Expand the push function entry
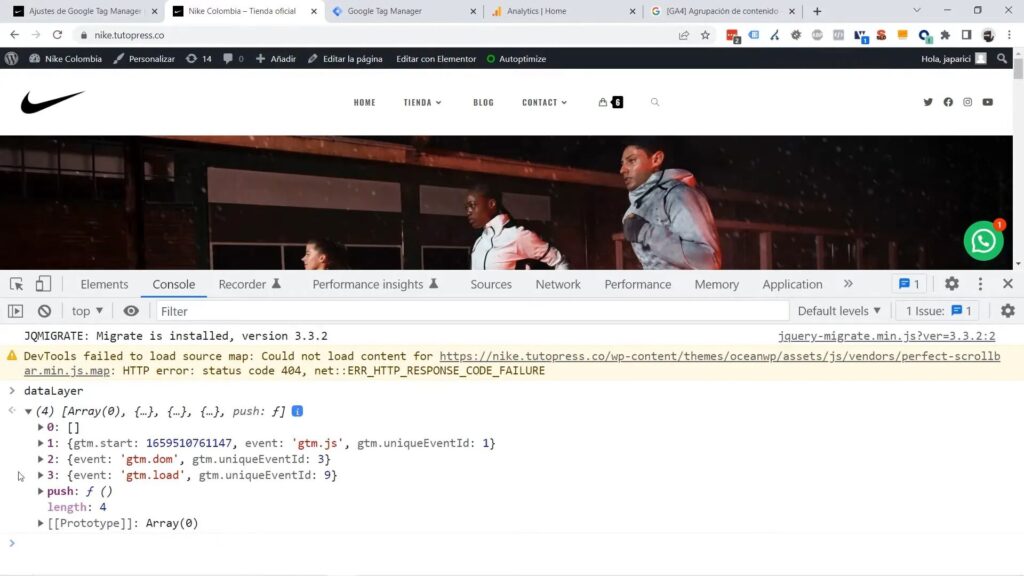Image resolution: width=1024 pixels, height=576 pixels. click(x=40, y=491)
